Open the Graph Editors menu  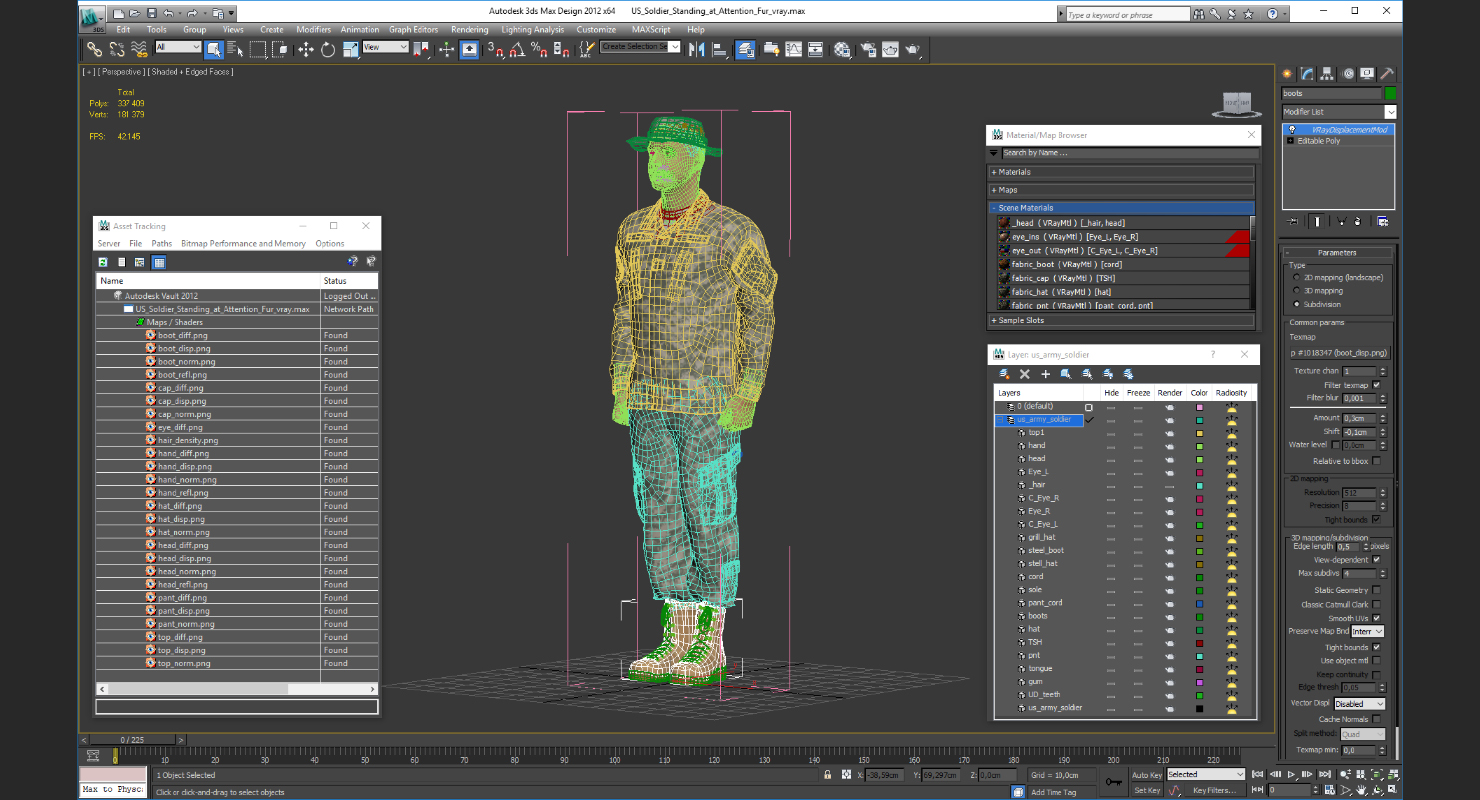414,30
